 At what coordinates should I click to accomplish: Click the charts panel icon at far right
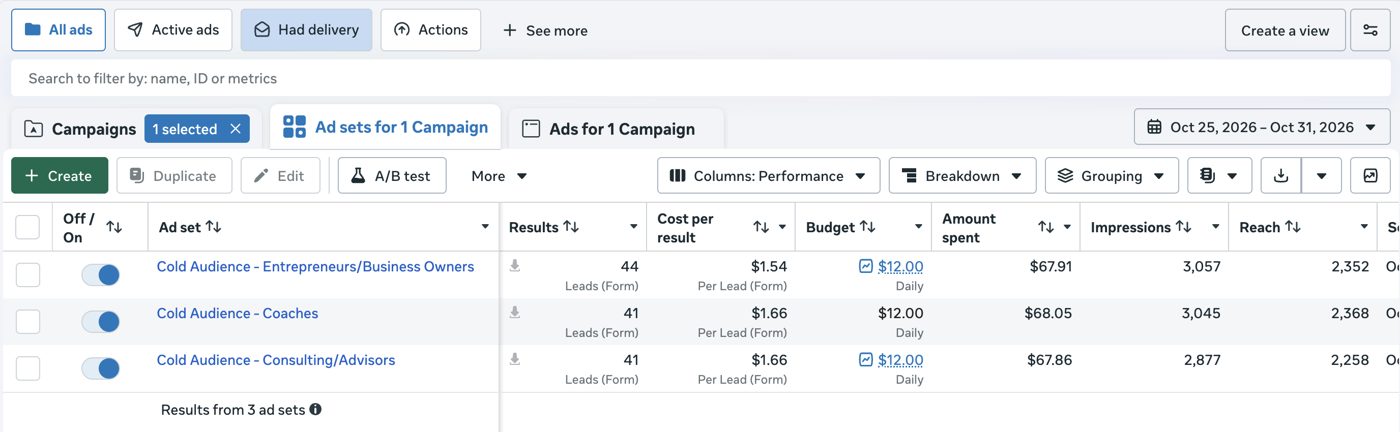click(x=1370, y=175)
